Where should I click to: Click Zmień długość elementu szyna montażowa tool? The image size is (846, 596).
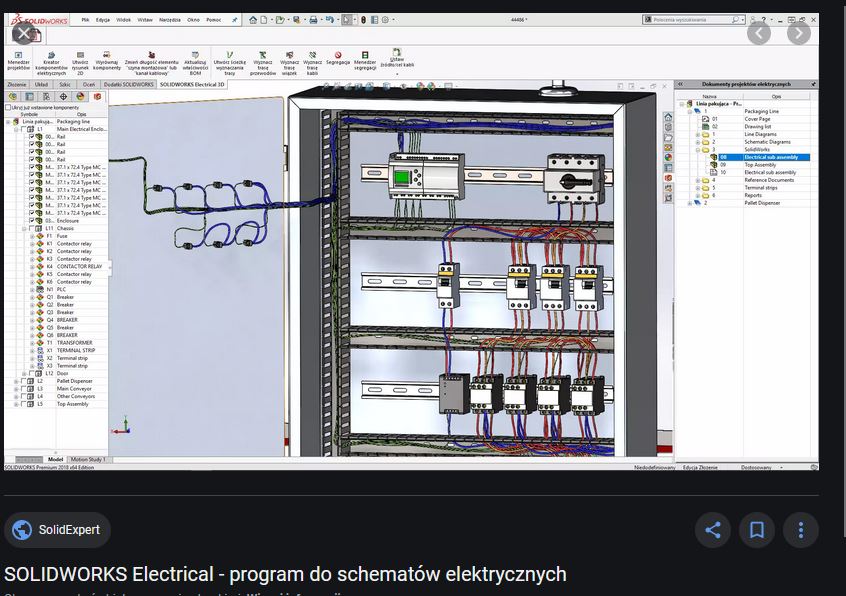point(151,63)
